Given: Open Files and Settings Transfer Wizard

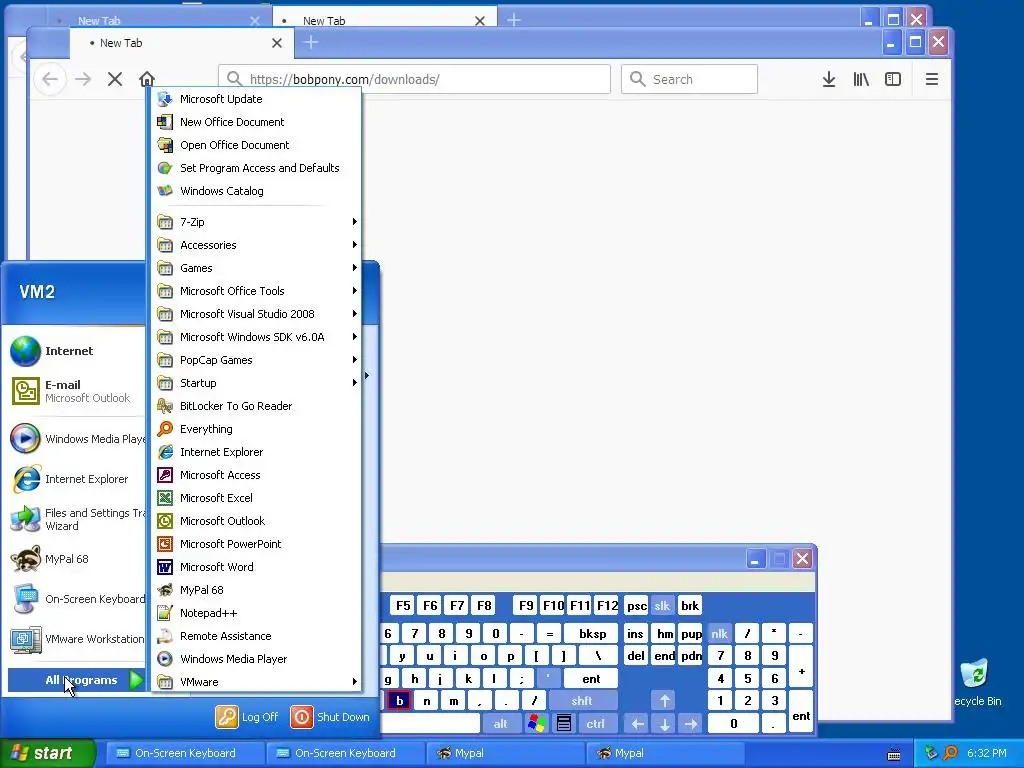Looking at the screenshot, I should [x=76, y=519].
